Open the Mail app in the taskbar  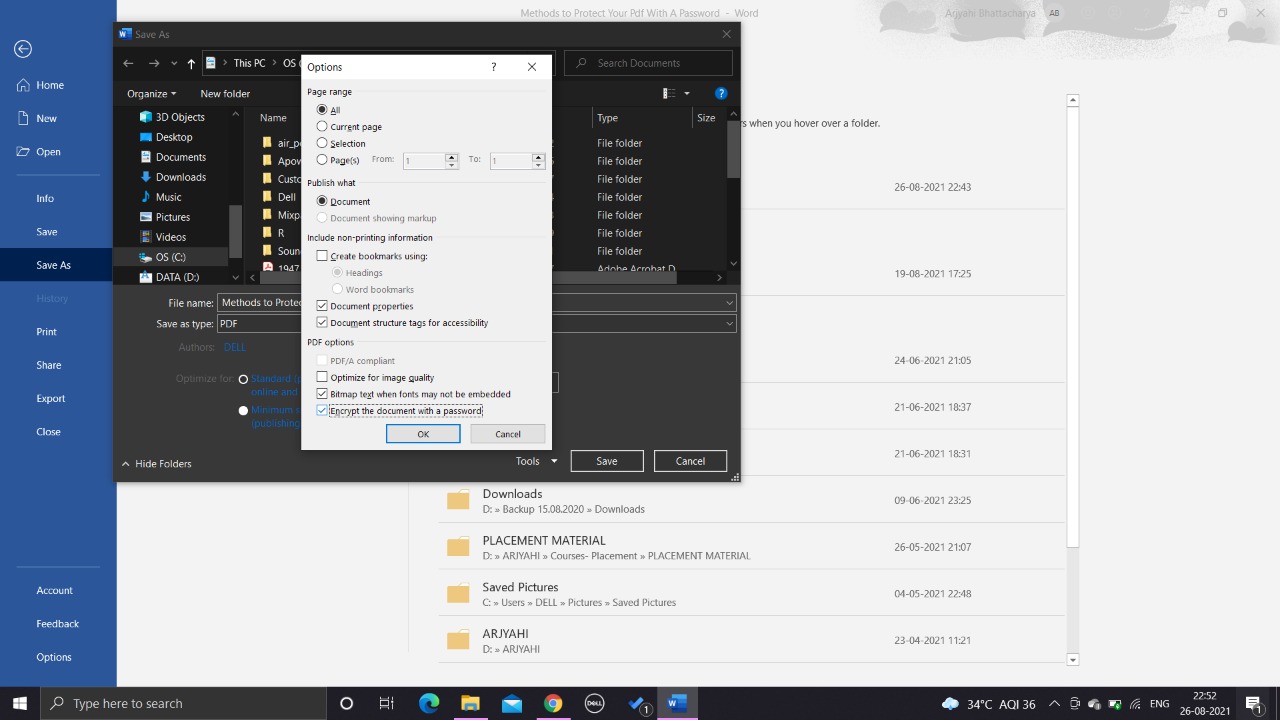pos(512,703)
